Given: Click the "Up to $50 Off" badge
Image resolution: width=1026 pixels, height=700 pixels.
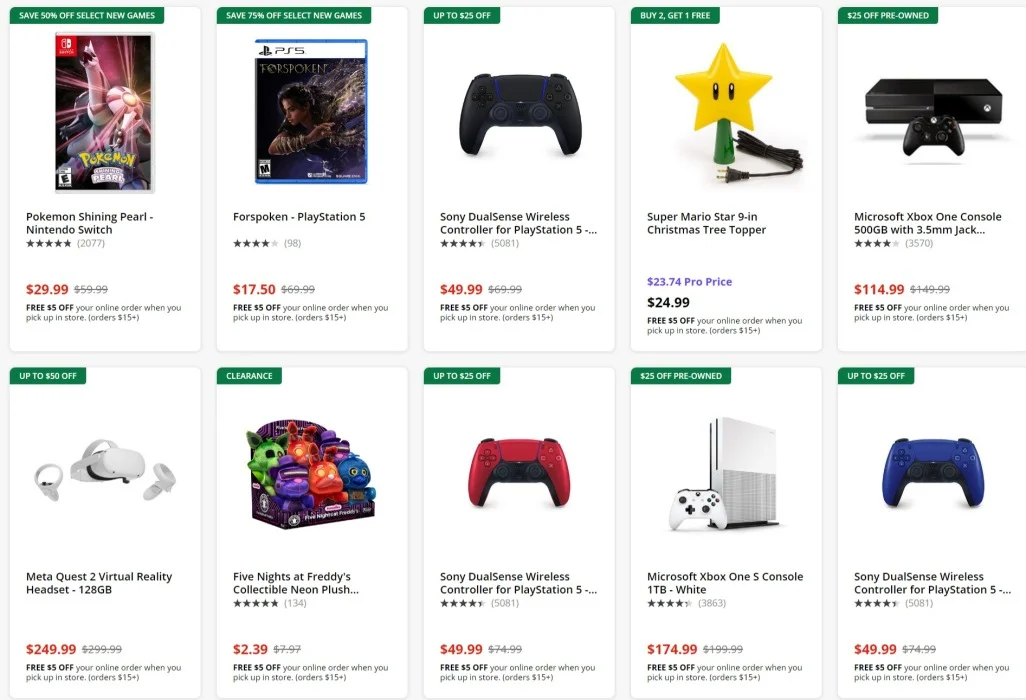Looking at the screenshot, I should point(47,376).
